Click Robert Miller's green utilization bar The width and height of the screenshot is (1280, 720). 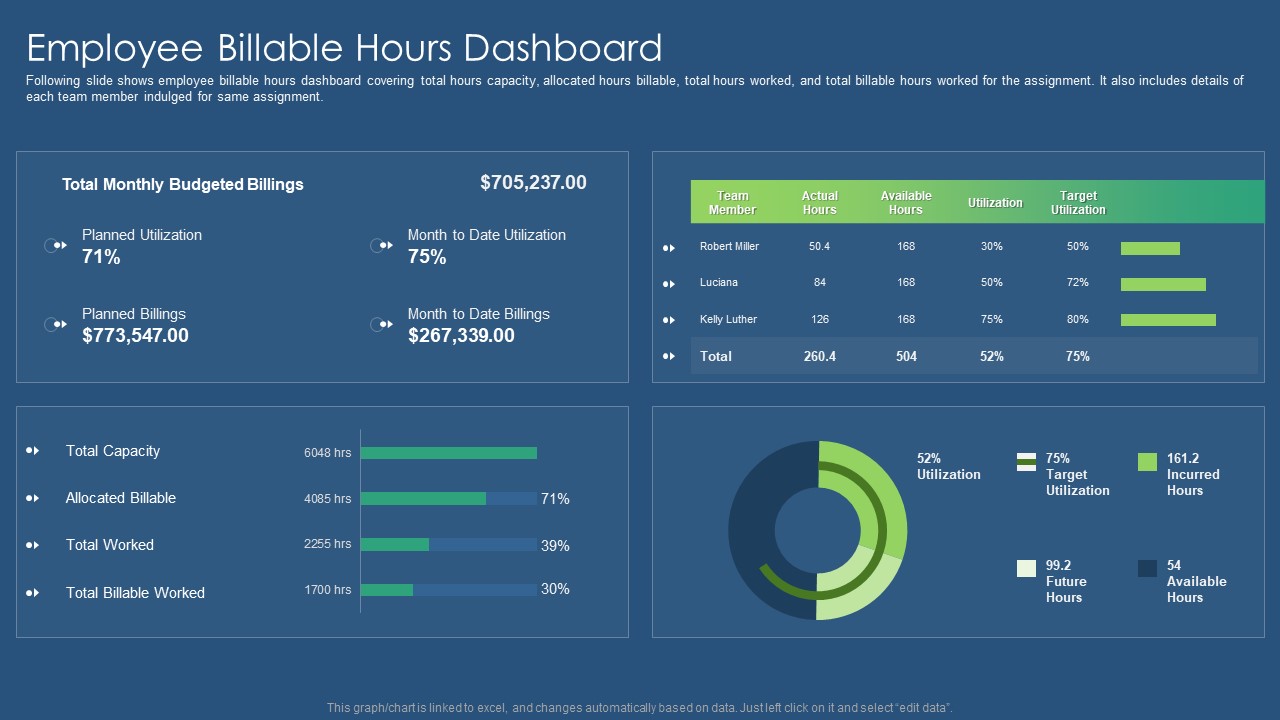[x=1150, y=248]
